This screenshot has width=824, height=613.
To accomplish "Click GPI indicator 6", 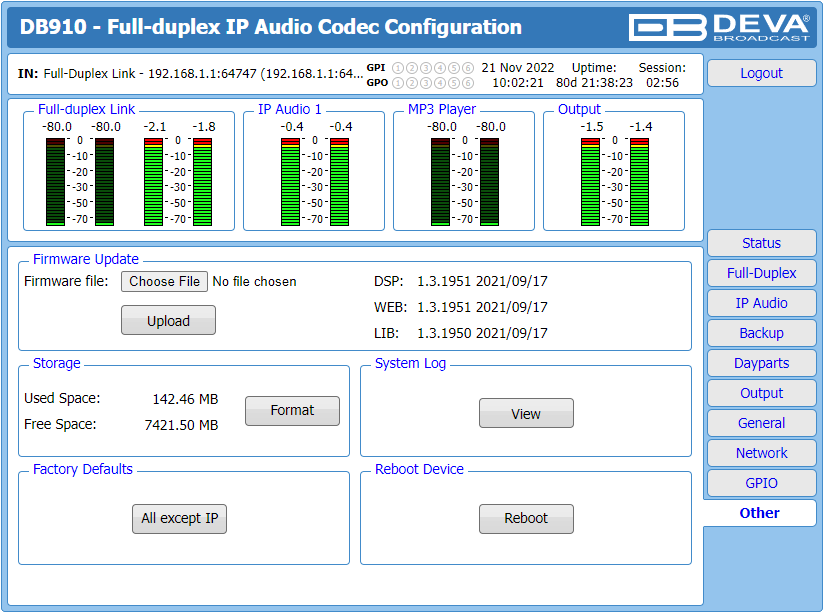I will [468, 68].
